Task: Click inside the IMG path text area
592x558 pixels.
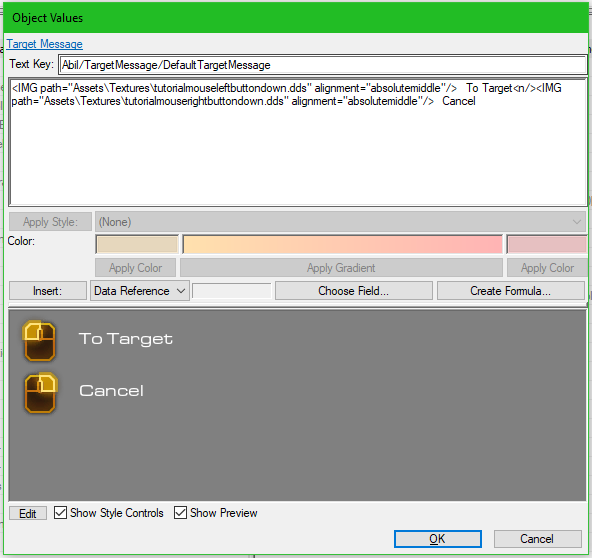Action: coord(298,142)
